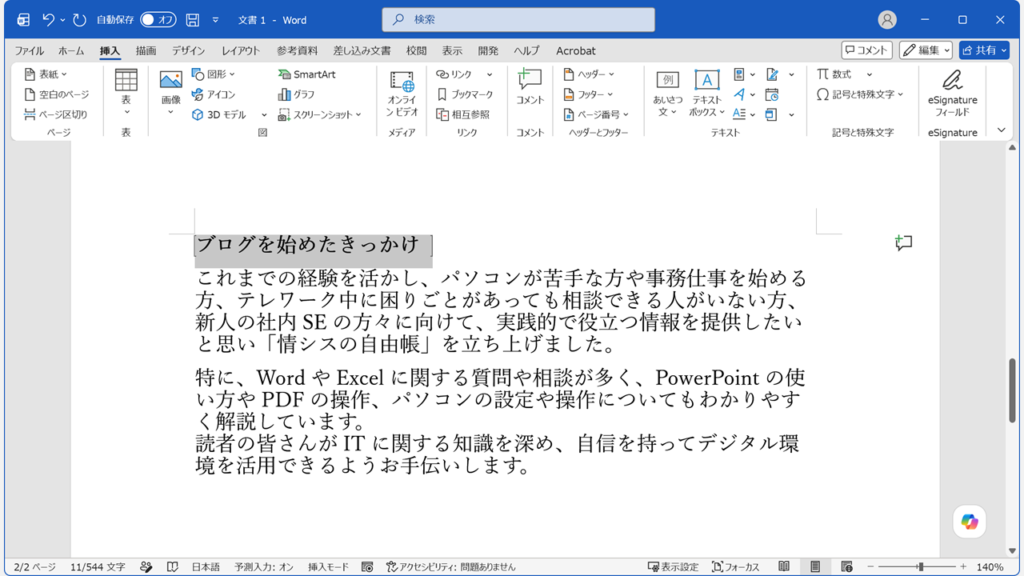Screen dimensions: 1024x576
Task: Open the 記号と特殊文字 symbol dropdown
Action: 859,95
